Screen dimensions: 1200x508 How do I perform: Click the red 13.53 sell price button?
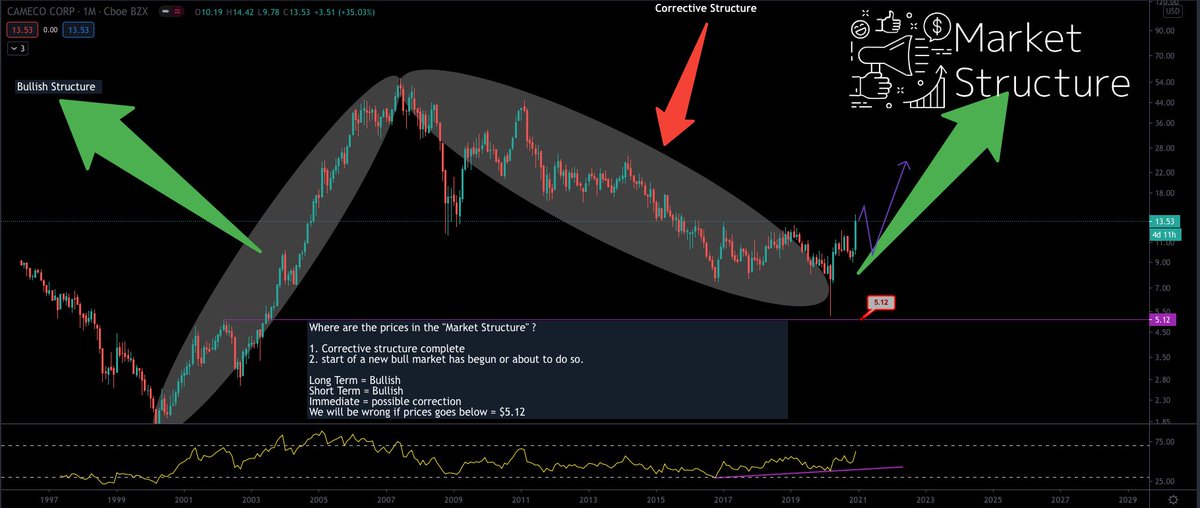click(22, 30)
